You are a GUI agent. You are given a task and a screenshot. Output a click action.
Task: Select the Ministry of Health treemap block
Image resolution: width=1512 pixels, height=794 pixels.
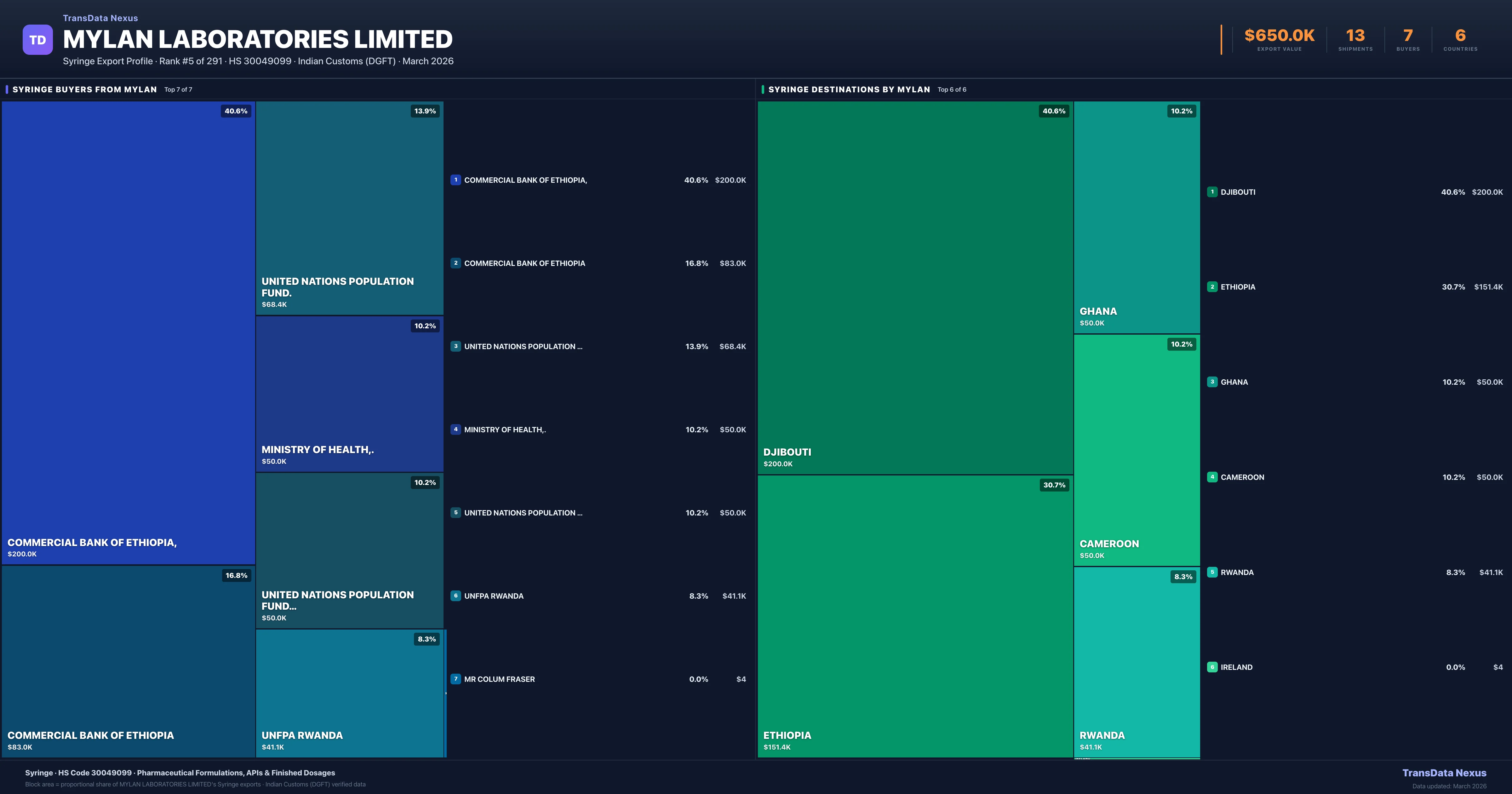(x=349, y=394)
